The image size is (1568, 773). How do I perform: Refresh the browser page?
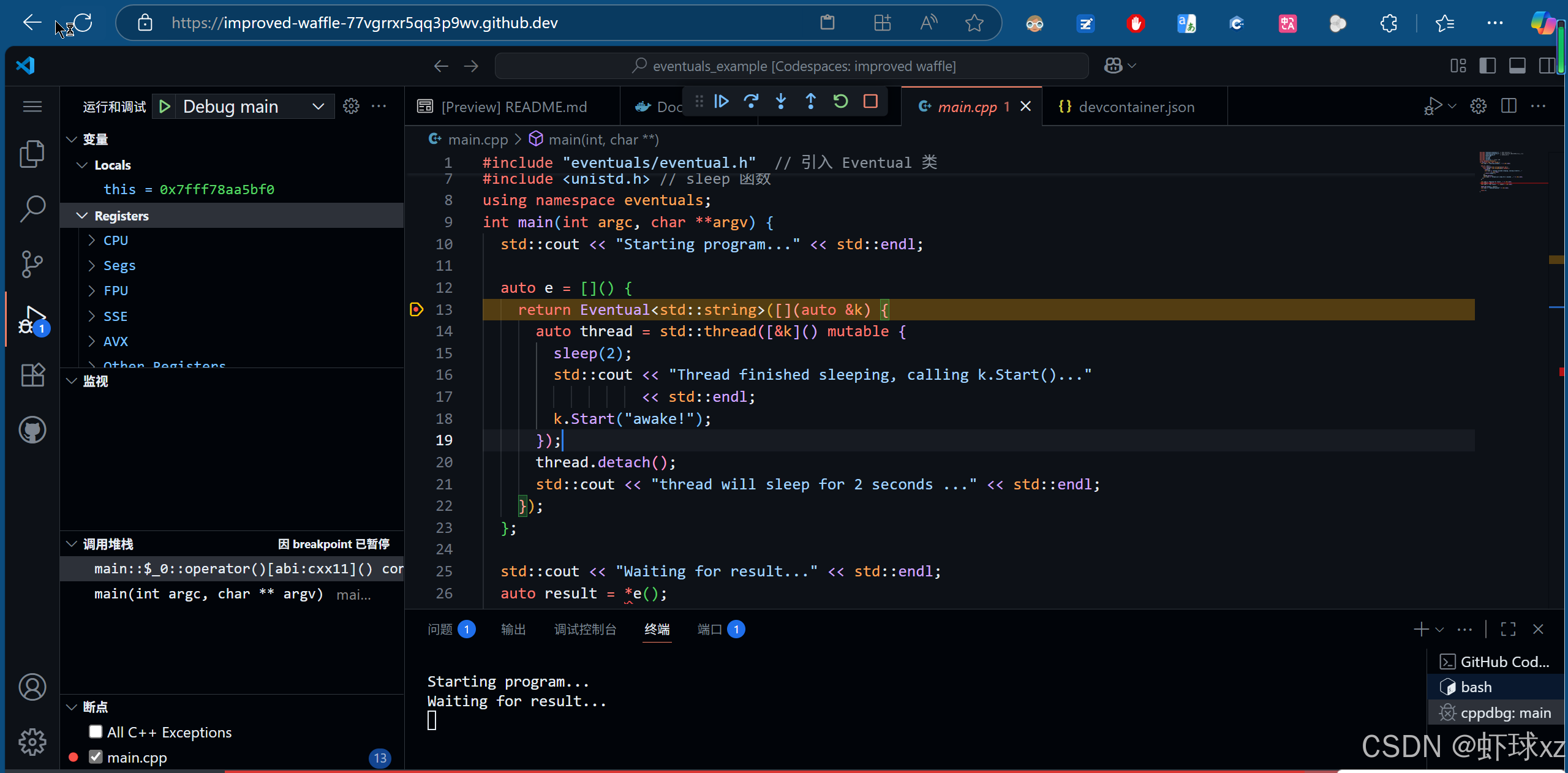(83, 23)
